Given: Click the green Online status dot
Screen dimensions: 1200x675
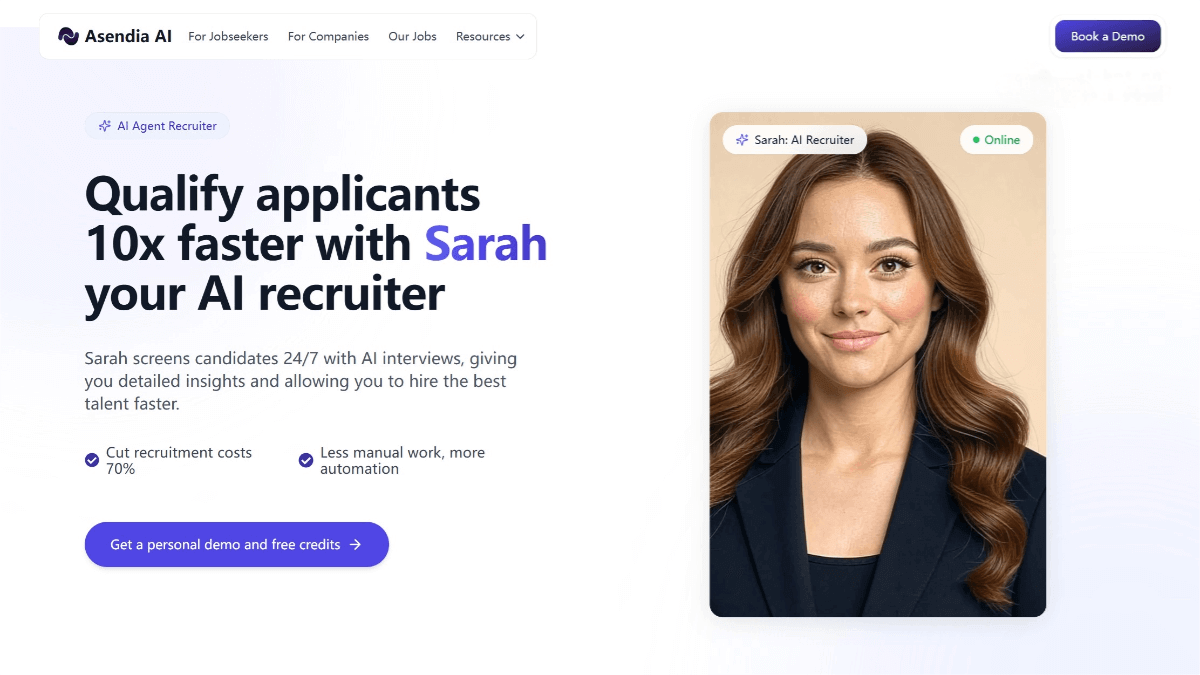Looking at the screenshot, I should (976, 140).
